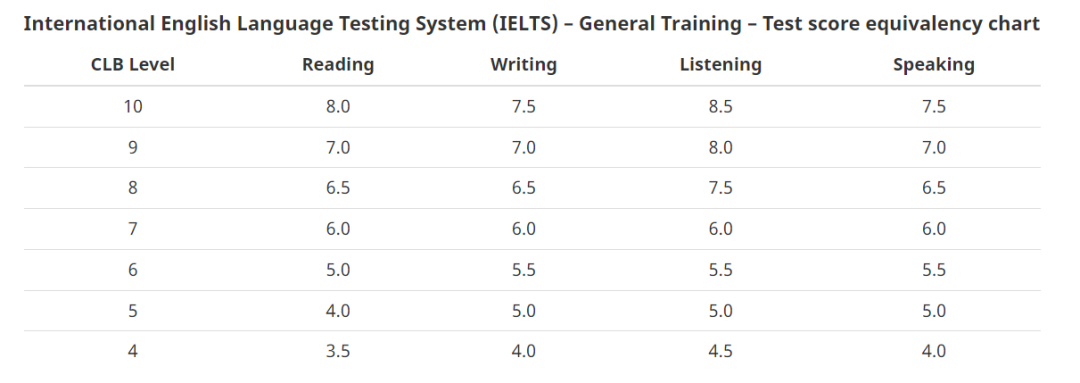1080x383 pixels.
Task: Select CLB Level 6 cell
Action: (x=132, y=270)
